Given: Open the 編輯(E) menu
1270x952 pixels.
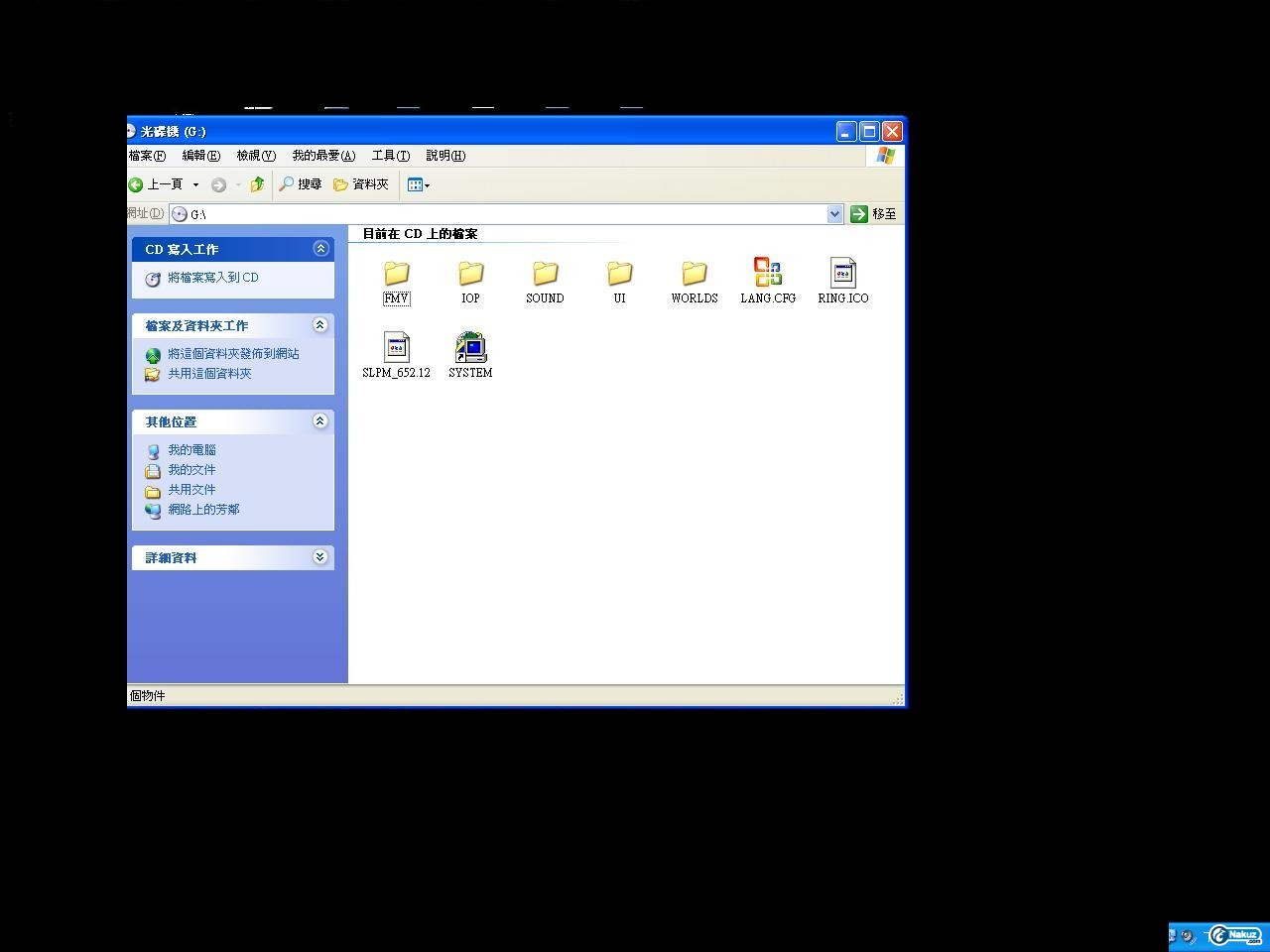Looking at the screenshot, I should tap(200, 156).
